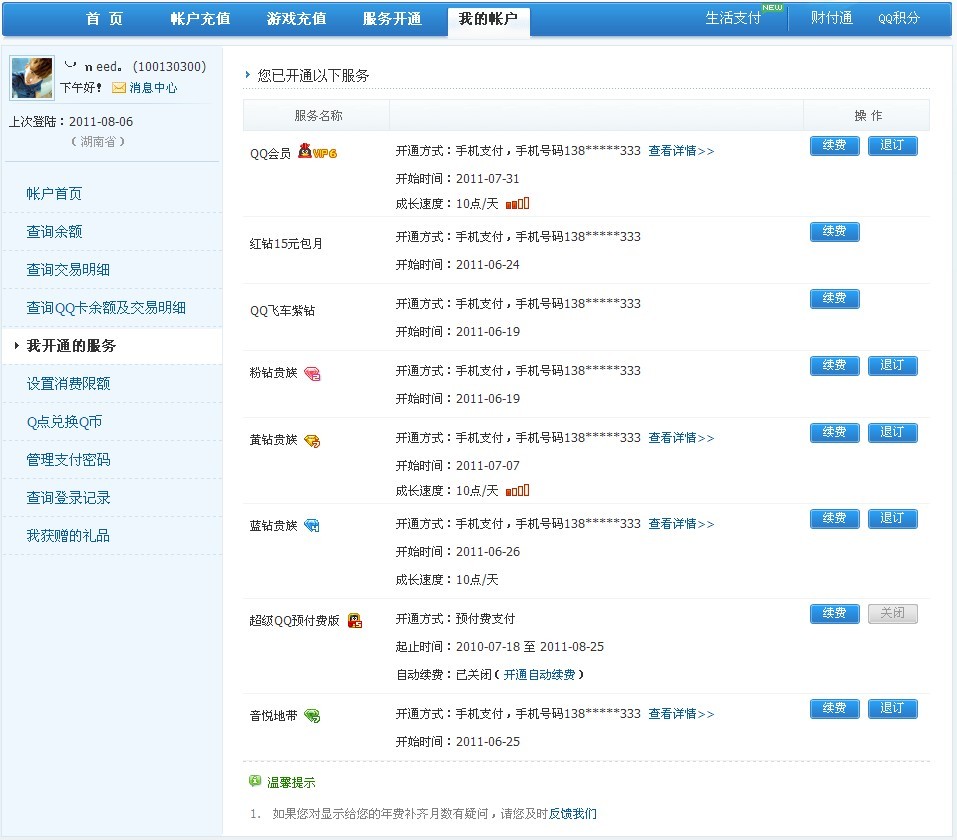Switch to the 游戏充值 tab
Image resolution: width=957 pixels, height=840 pixels.
pyautogui.click(x=297, y=19)
